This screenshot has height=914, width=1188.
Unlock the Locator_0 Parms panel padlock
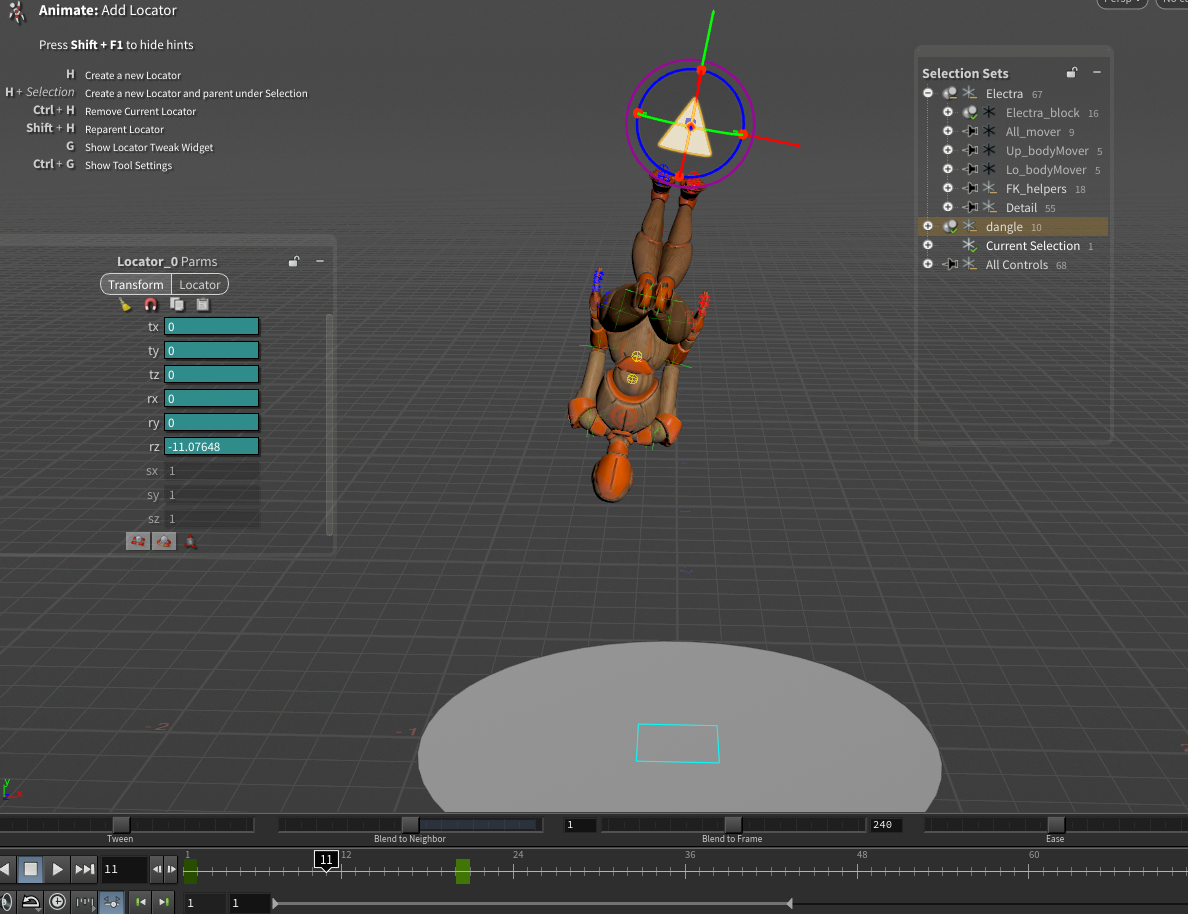pyautogui.click(x=294, y=261)
